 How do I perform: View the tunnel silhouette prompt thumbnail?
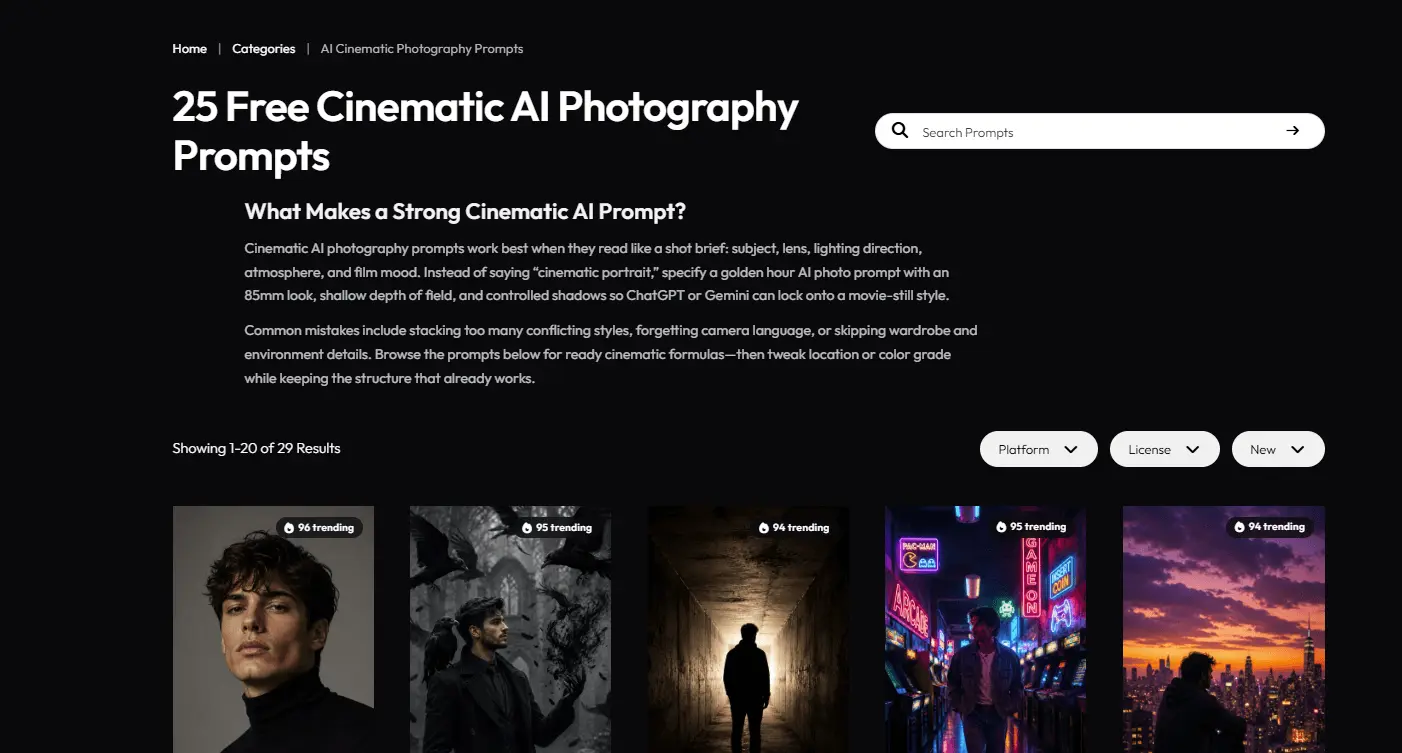click(x=748, y=629)
